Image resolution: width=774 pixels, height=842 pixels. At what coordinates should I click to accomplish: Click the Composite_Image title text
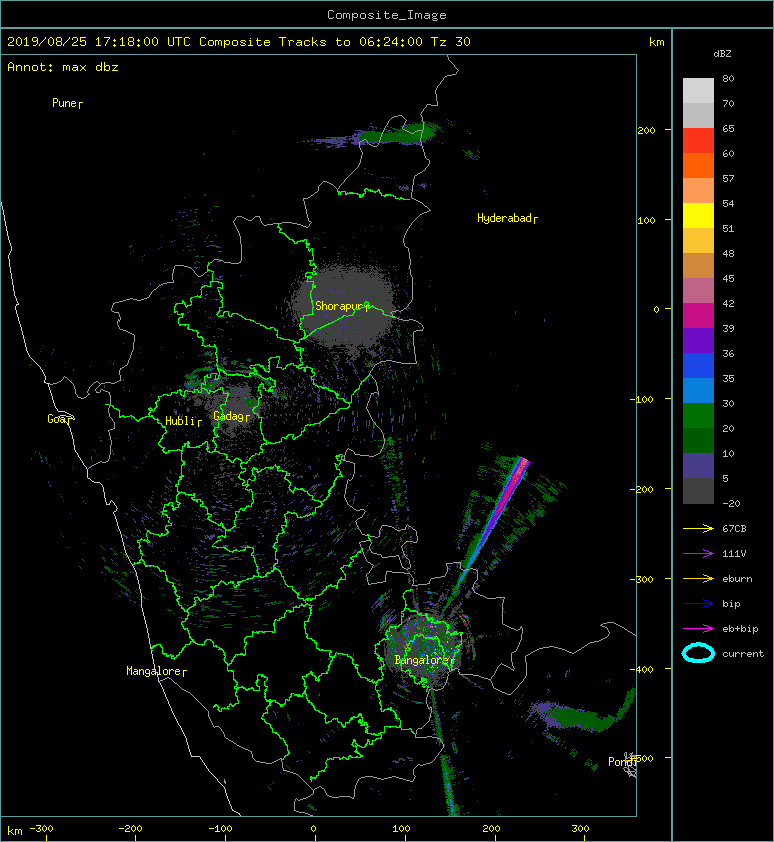point(387,15)
